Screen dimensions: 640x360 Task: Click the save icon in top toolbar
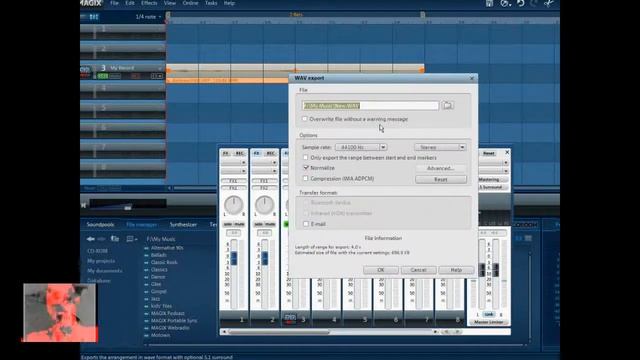click(489, 3)
